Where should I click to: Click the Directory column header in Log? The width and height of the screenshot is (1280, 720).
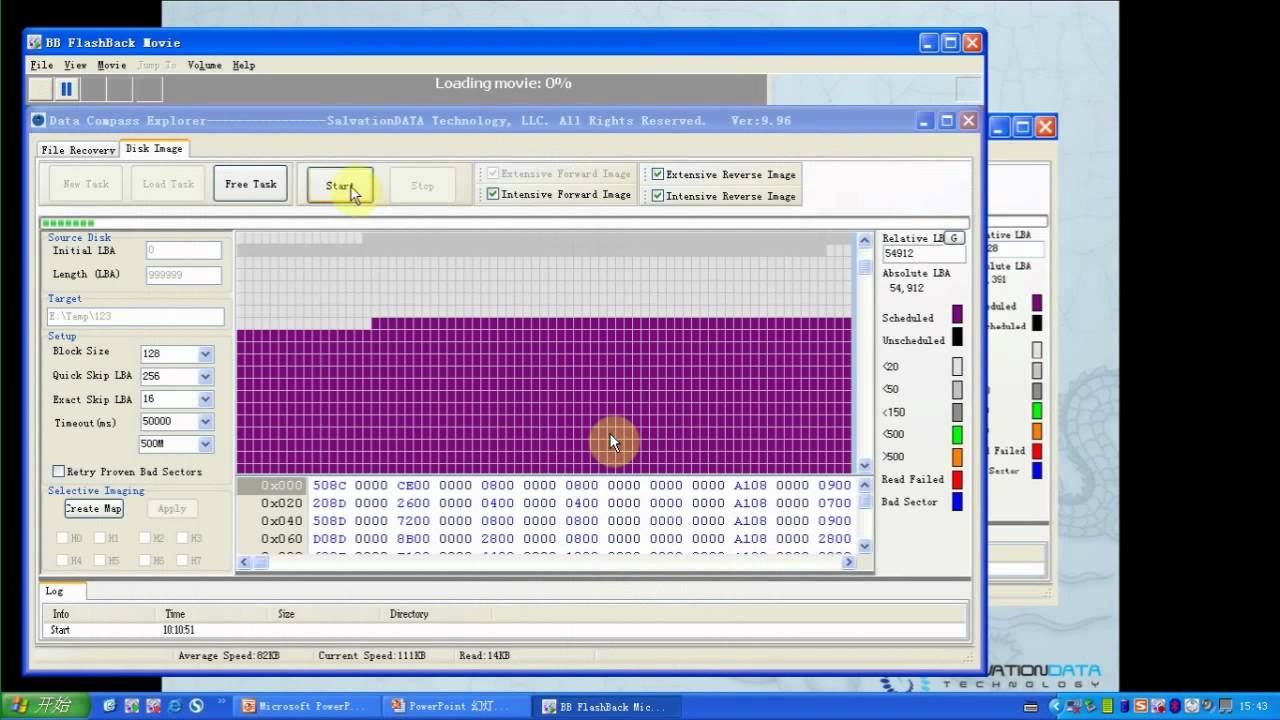point(409,614)
